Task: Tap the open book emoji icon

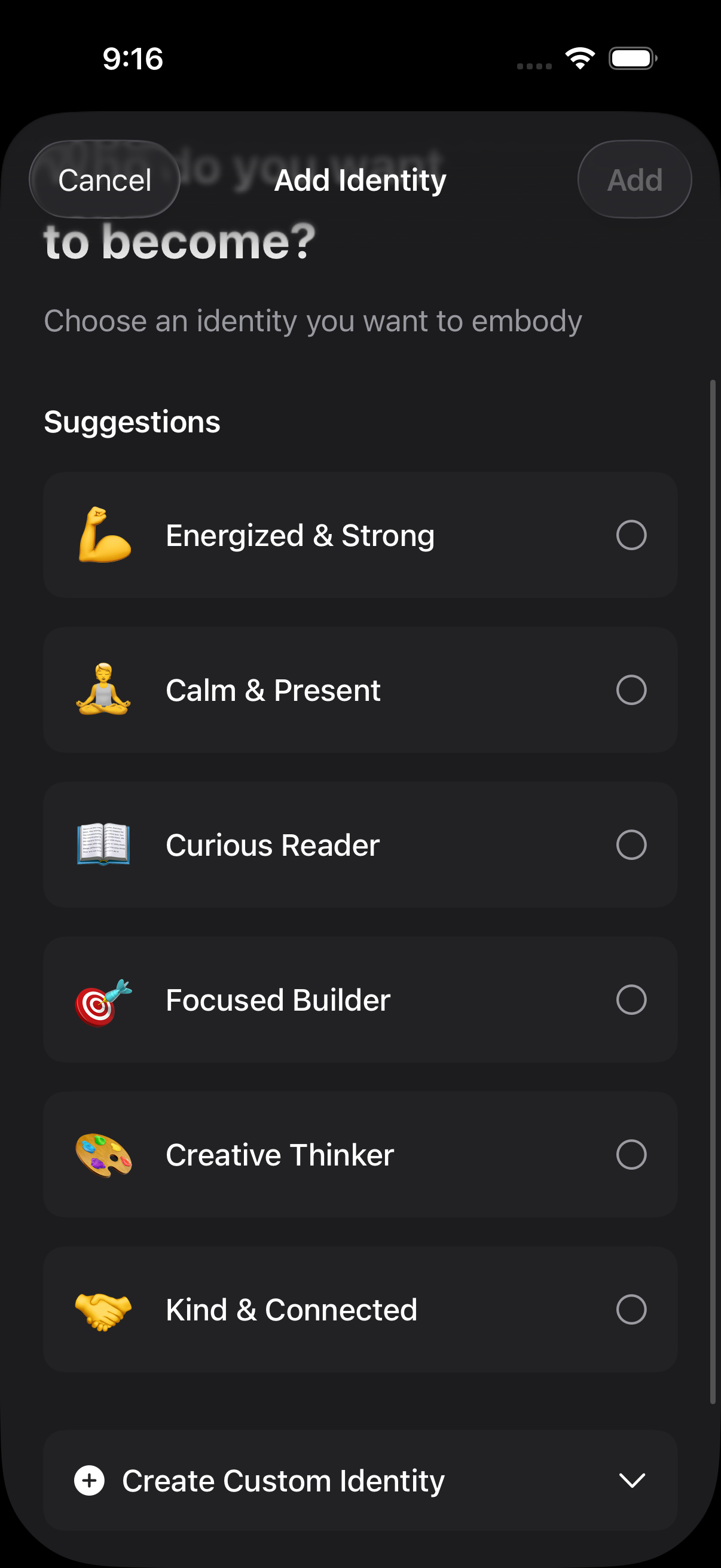Action: tap(103, 844)
